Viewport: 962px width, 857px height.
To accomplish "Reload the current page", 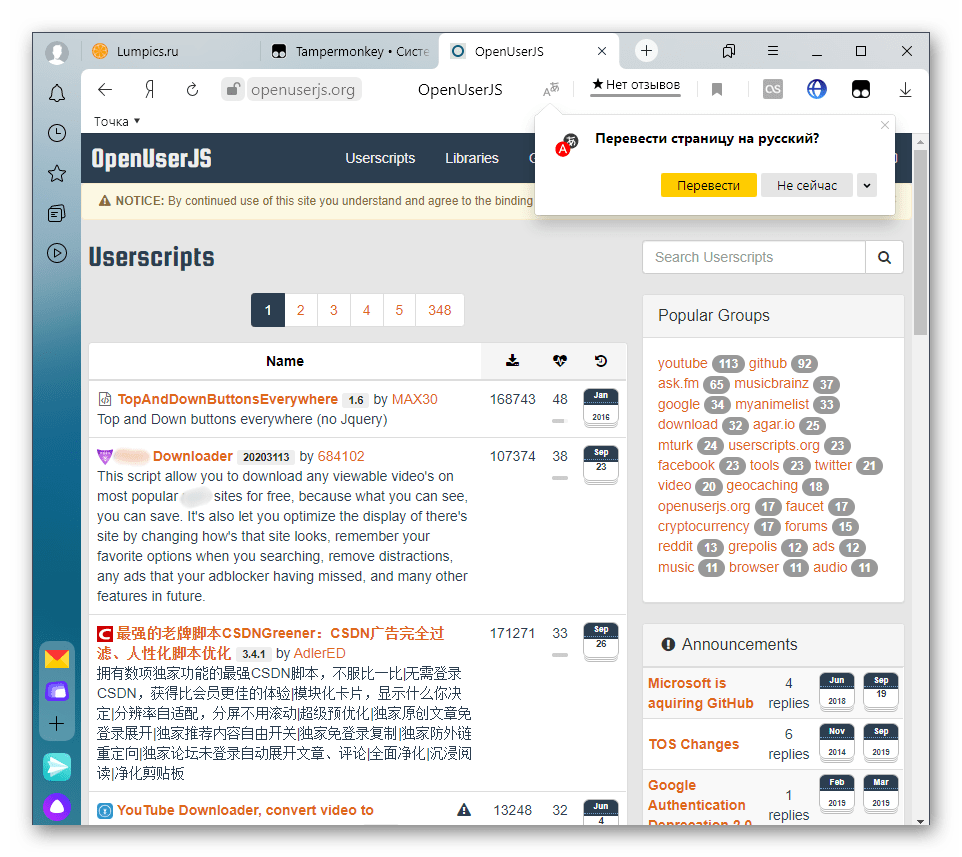I will pyautogui.click(x=193, y=90).
